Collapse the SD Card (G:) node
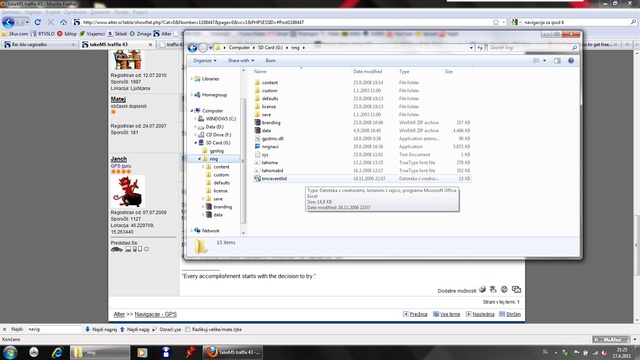 pos(196,143)
